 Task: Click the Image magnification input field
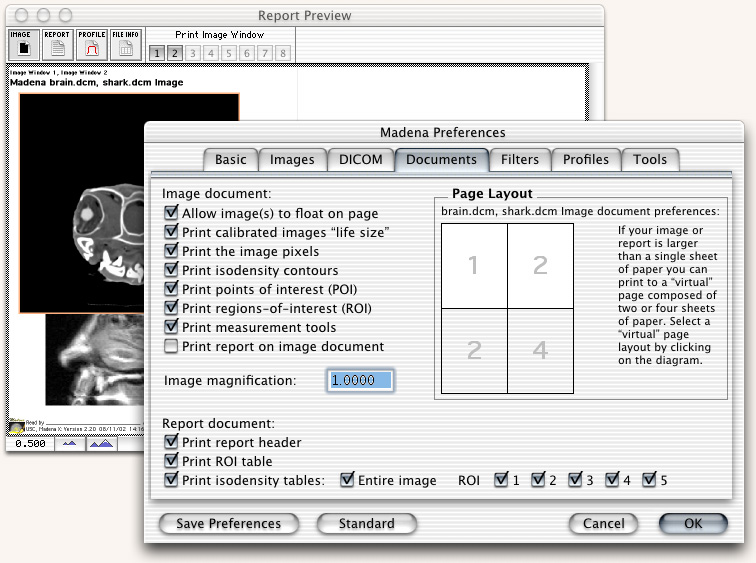[x=360, y=380]
